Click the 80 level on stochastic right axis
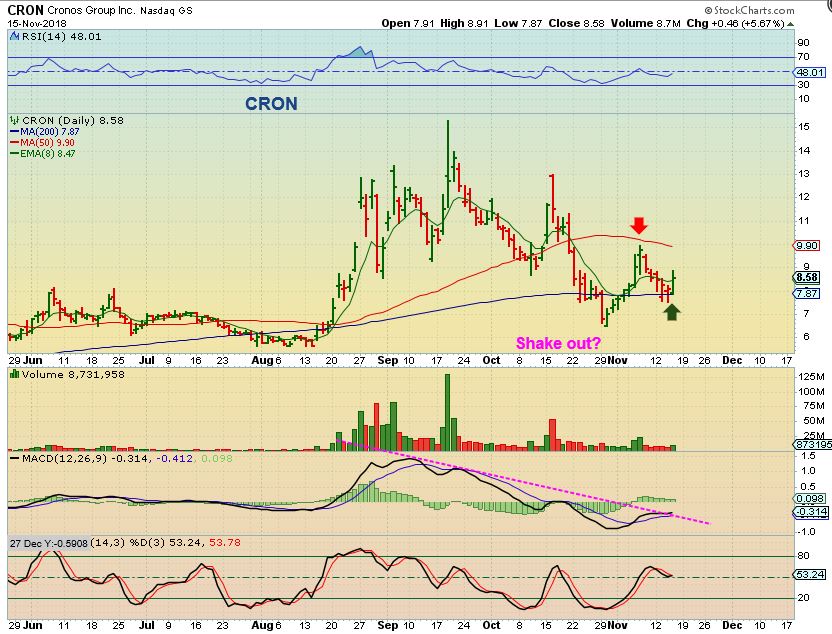 pyautogui.click(x=804, y=556)
